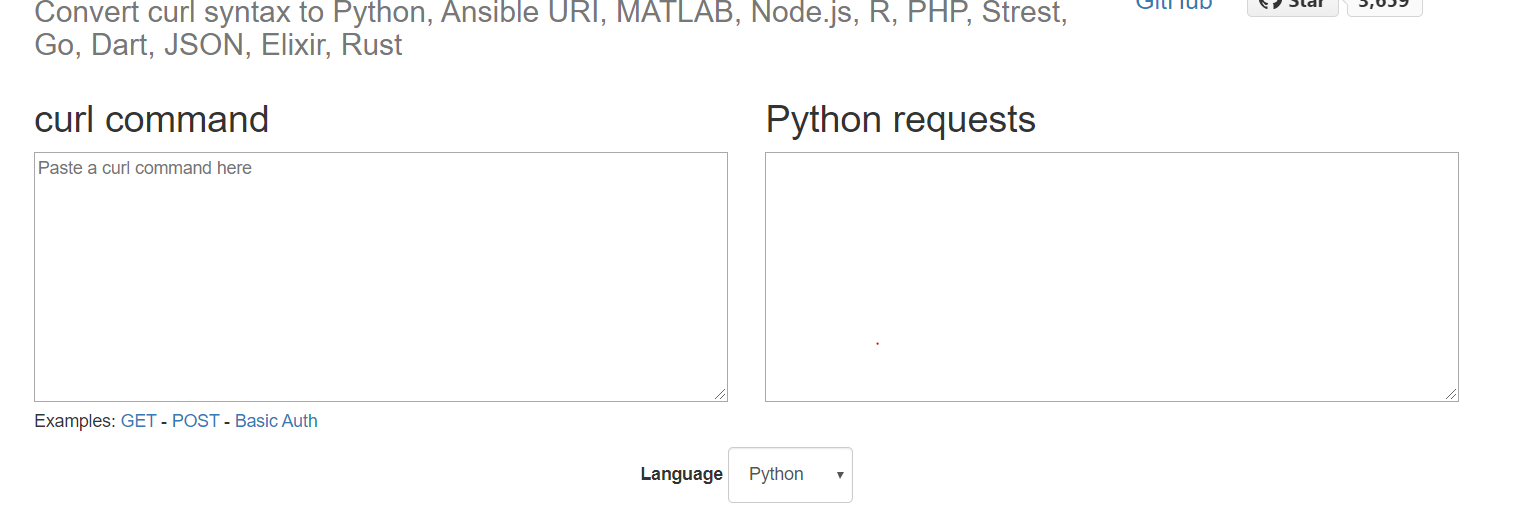Load the GET example
1536x522 pixels.
(139, 421)
